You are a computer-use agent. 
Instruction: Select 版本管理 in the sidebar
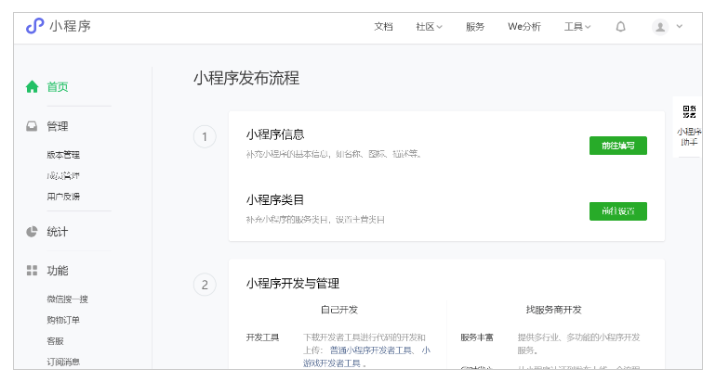coord(63,155)
